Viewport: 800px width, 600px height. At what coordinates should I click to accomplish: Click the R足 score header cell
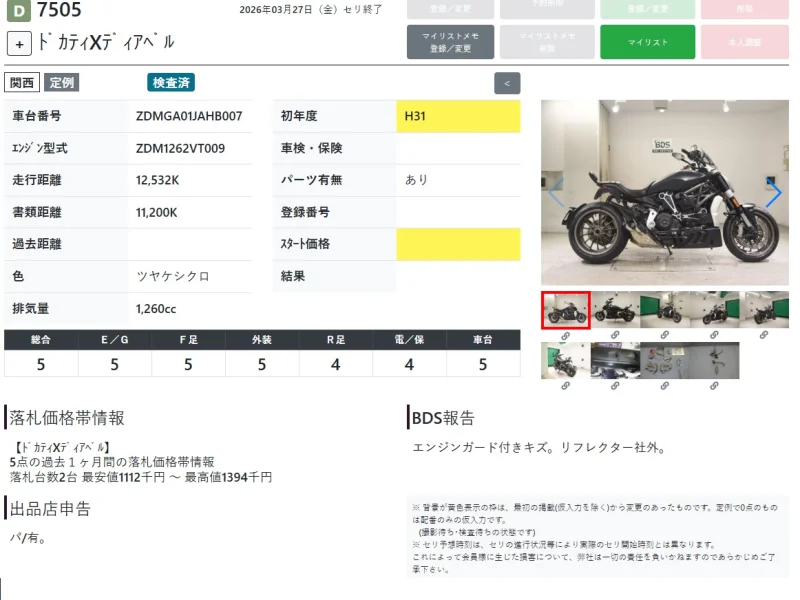[x=336, y=340]
